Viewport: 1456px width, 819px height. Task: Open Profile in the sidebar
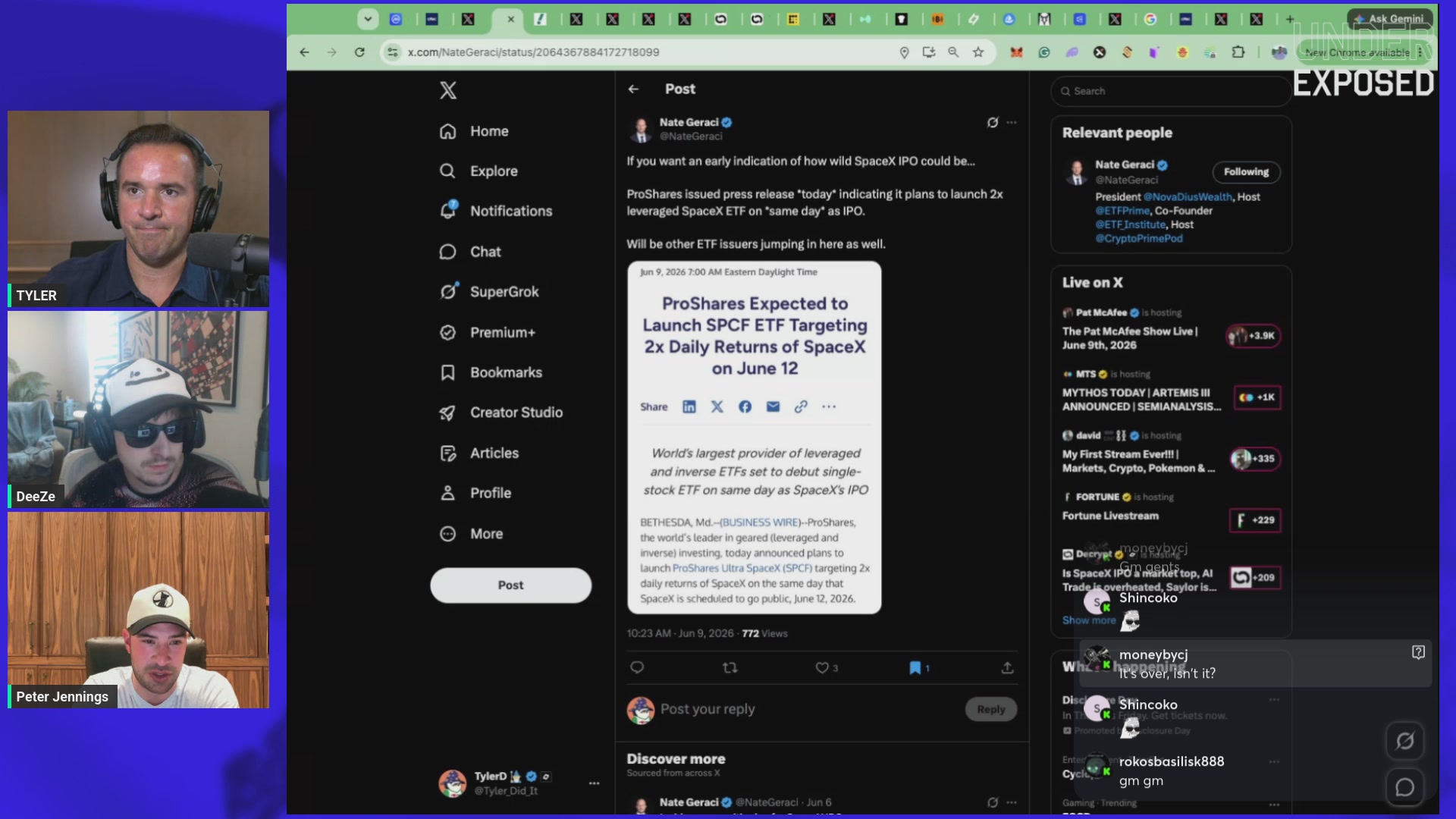click(x=475, y=493)
